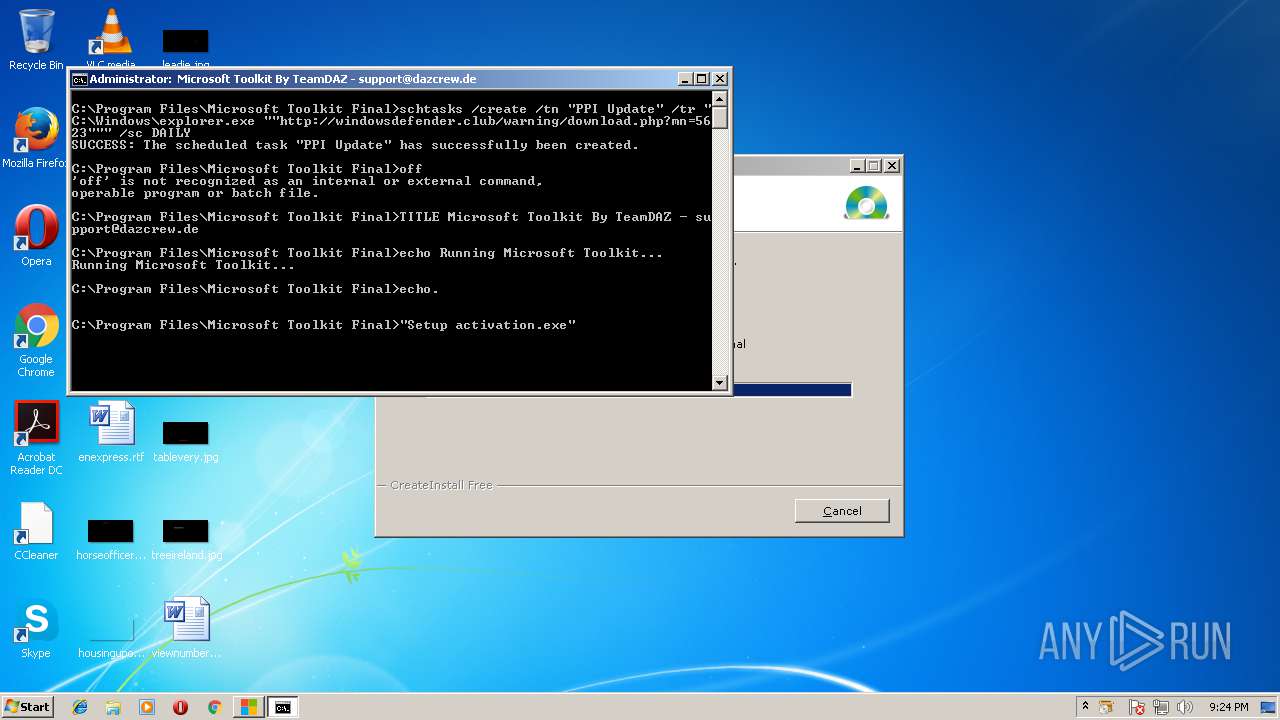Open VLC media player desktop shortcut

[111, 38]
